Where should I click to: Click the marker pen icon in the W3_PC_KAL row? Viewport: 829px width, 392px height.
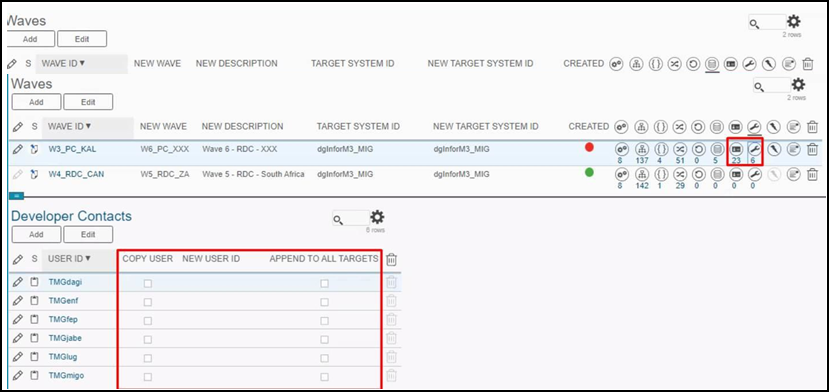click(x=775, y=149)
